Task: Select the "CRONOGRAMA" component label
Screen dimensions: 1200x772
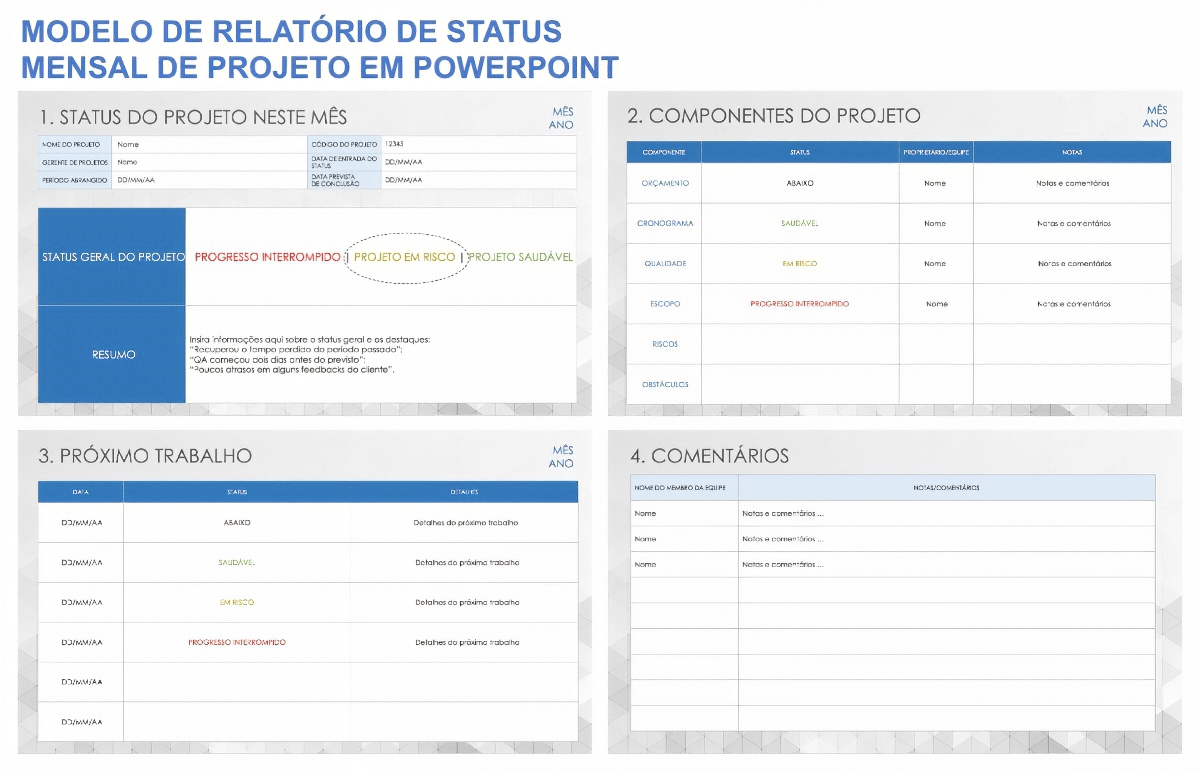Action: point(664,223)
